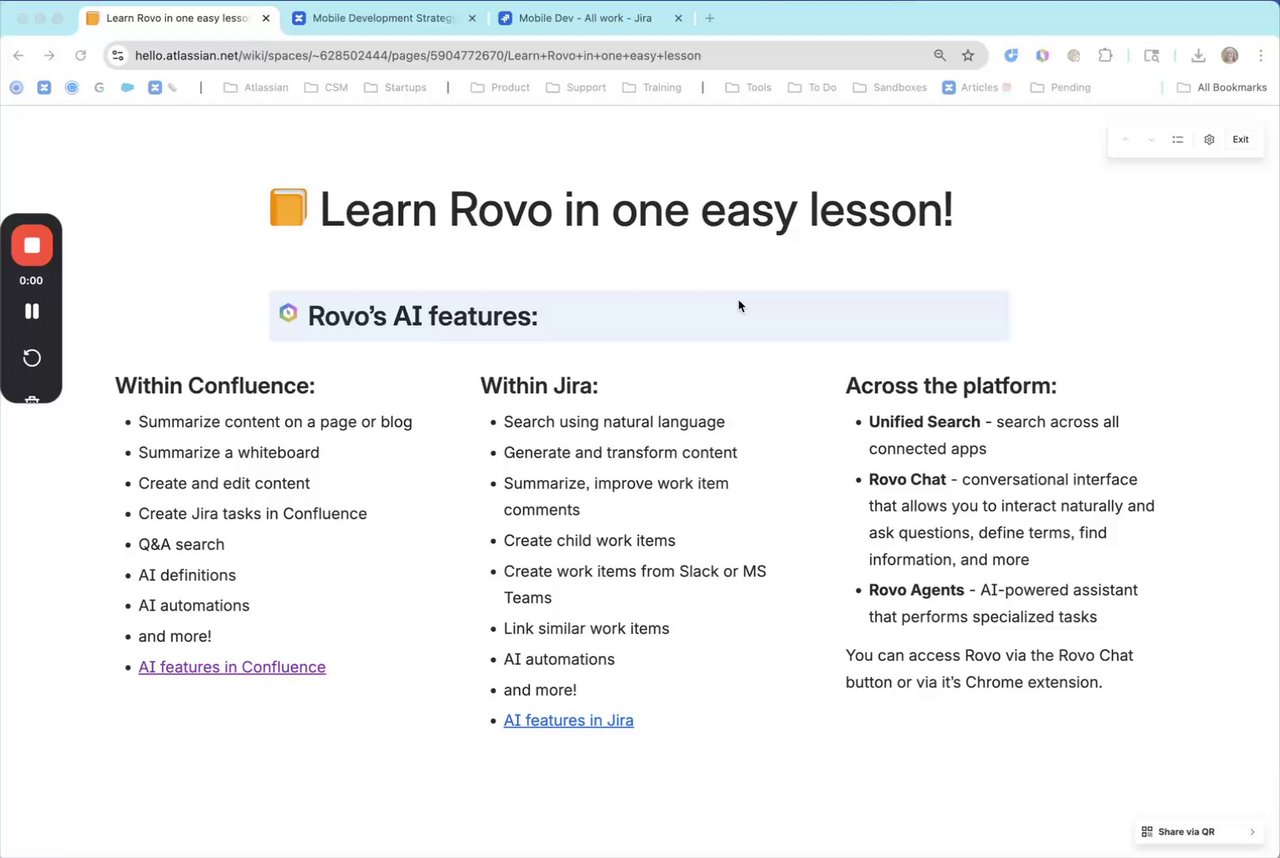
Task: Open presenter mode settings gear
Action: [x=1209, y=140]
